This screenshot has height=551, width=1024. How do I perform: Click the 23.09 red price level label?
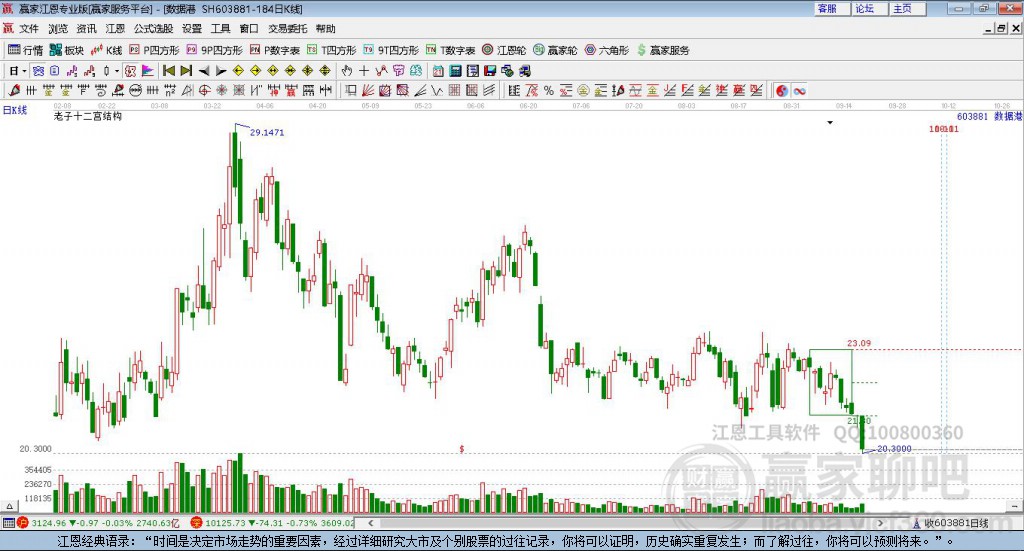(x=859, y=343)
